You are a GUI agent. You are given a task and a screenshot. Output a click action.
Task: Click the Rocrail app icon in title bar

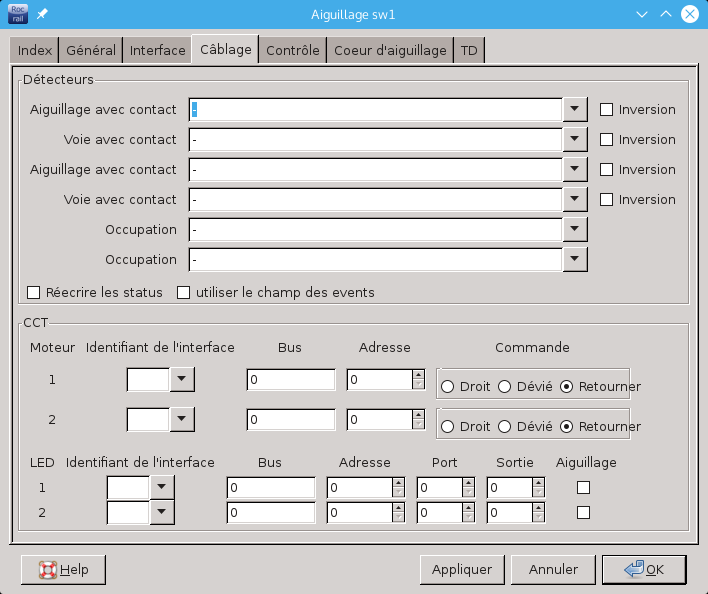[18, 14]
